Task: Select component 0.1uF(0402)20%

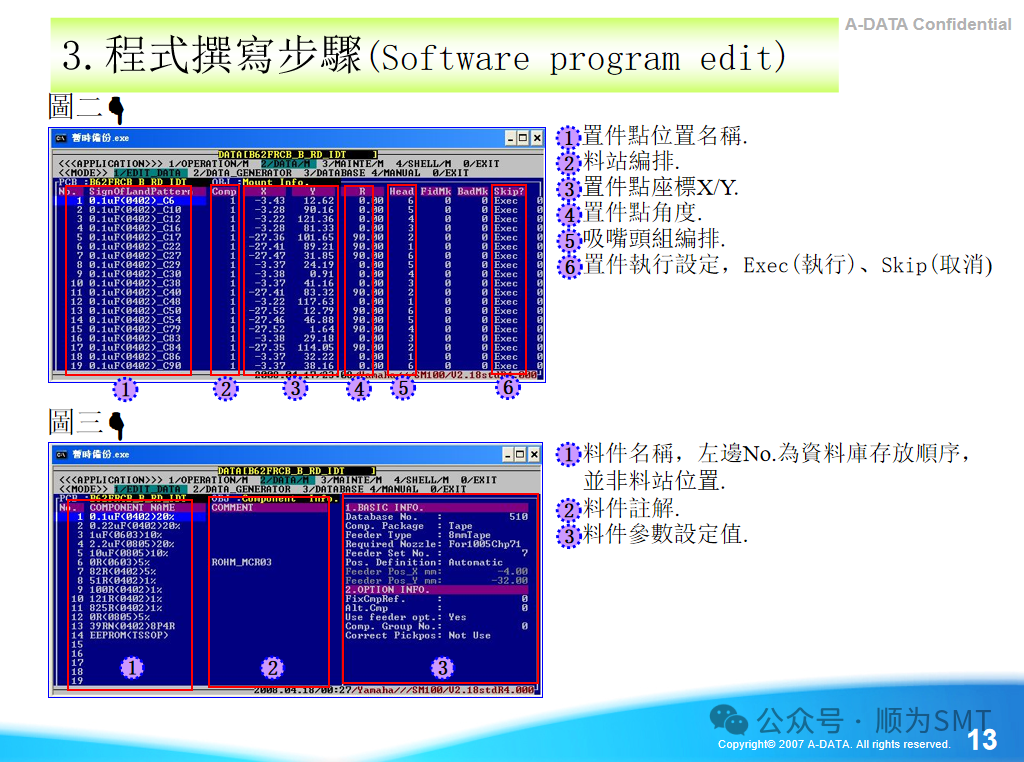Action: 132,516
